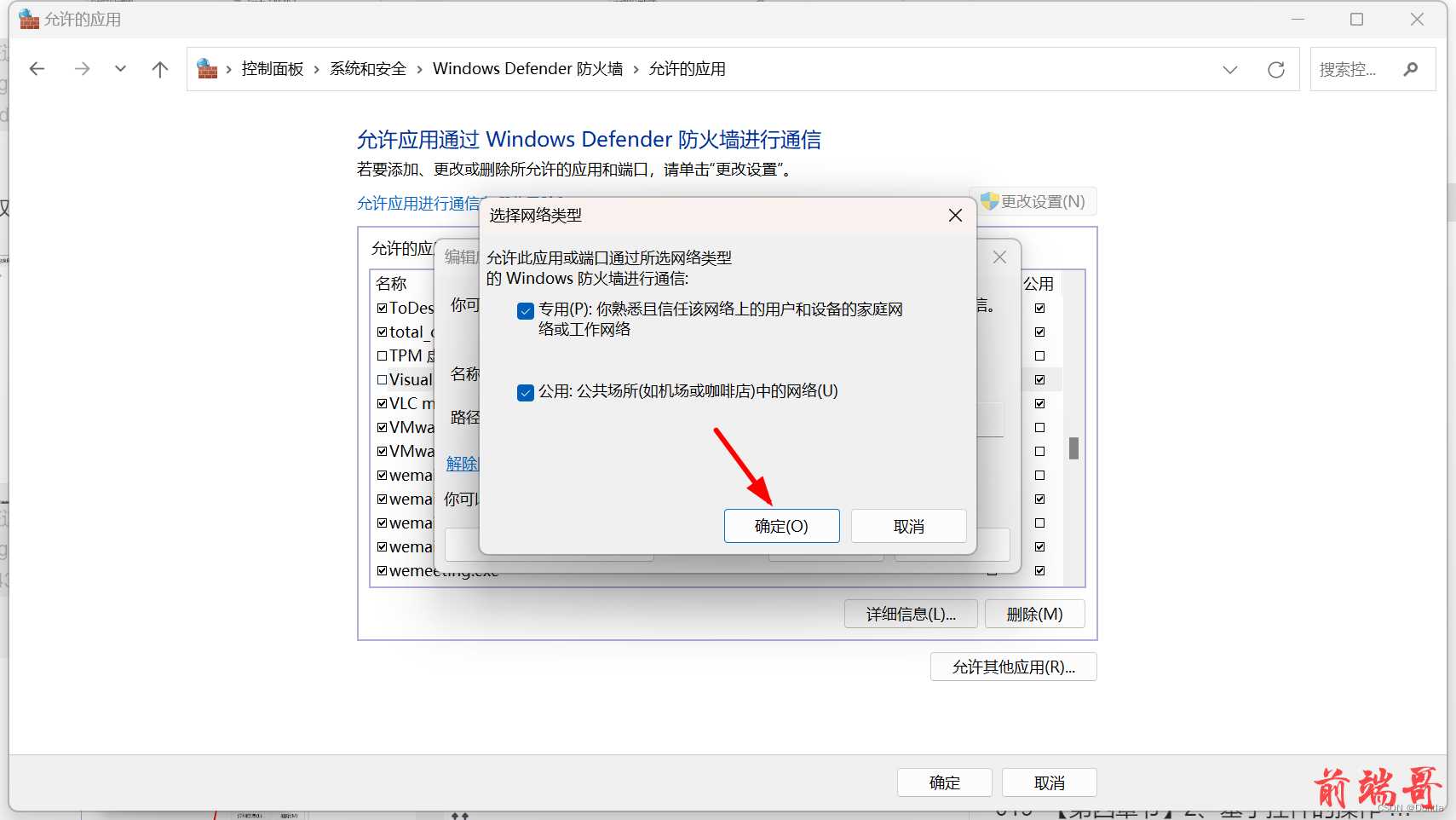The height and width of the screenshot is (820, 1456).
Task: Toggle public checkbox in VLC row
Action: pos(1039,403)
